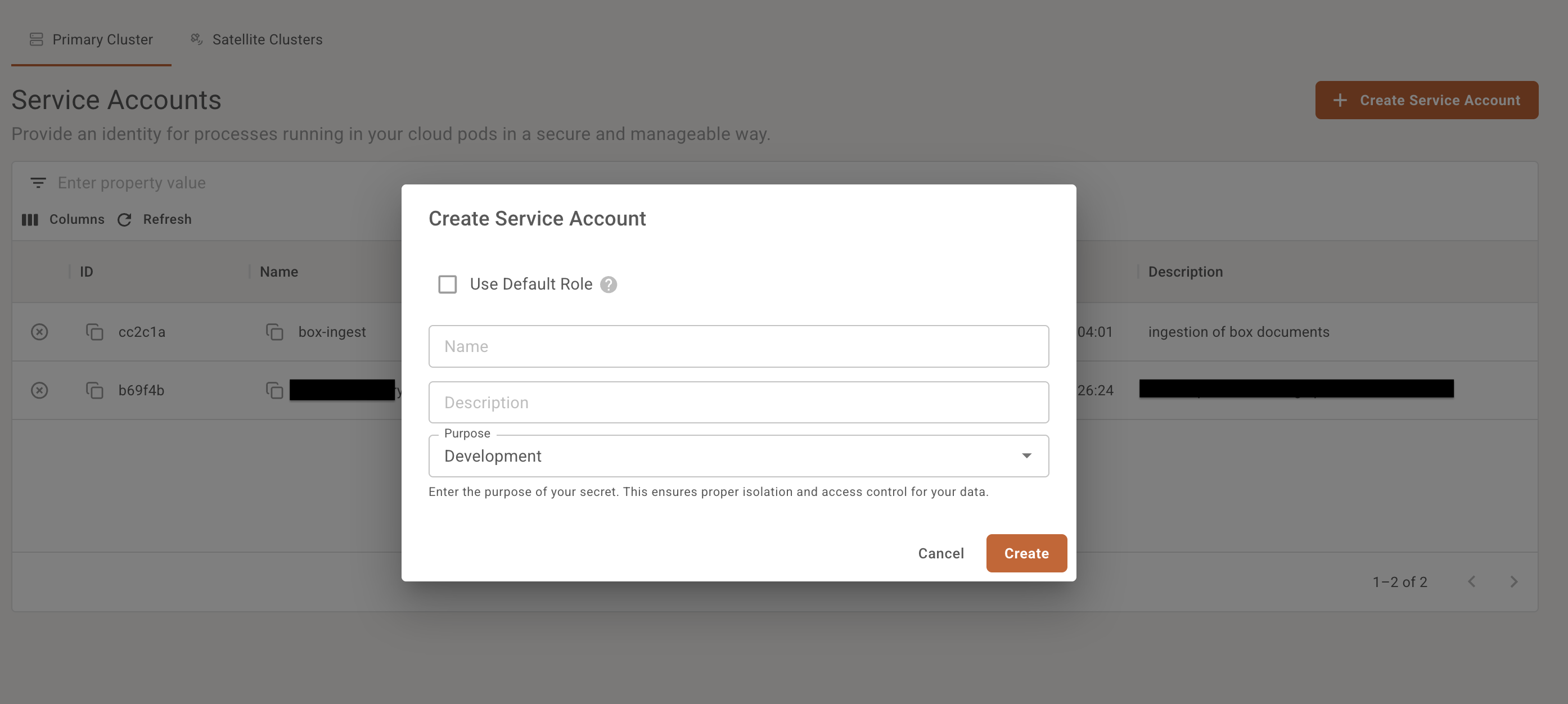The width and height of the screenshot is (1568, 704).
Task: Enable the Use Default Role checkbox
Action: (x=447, y=284)
